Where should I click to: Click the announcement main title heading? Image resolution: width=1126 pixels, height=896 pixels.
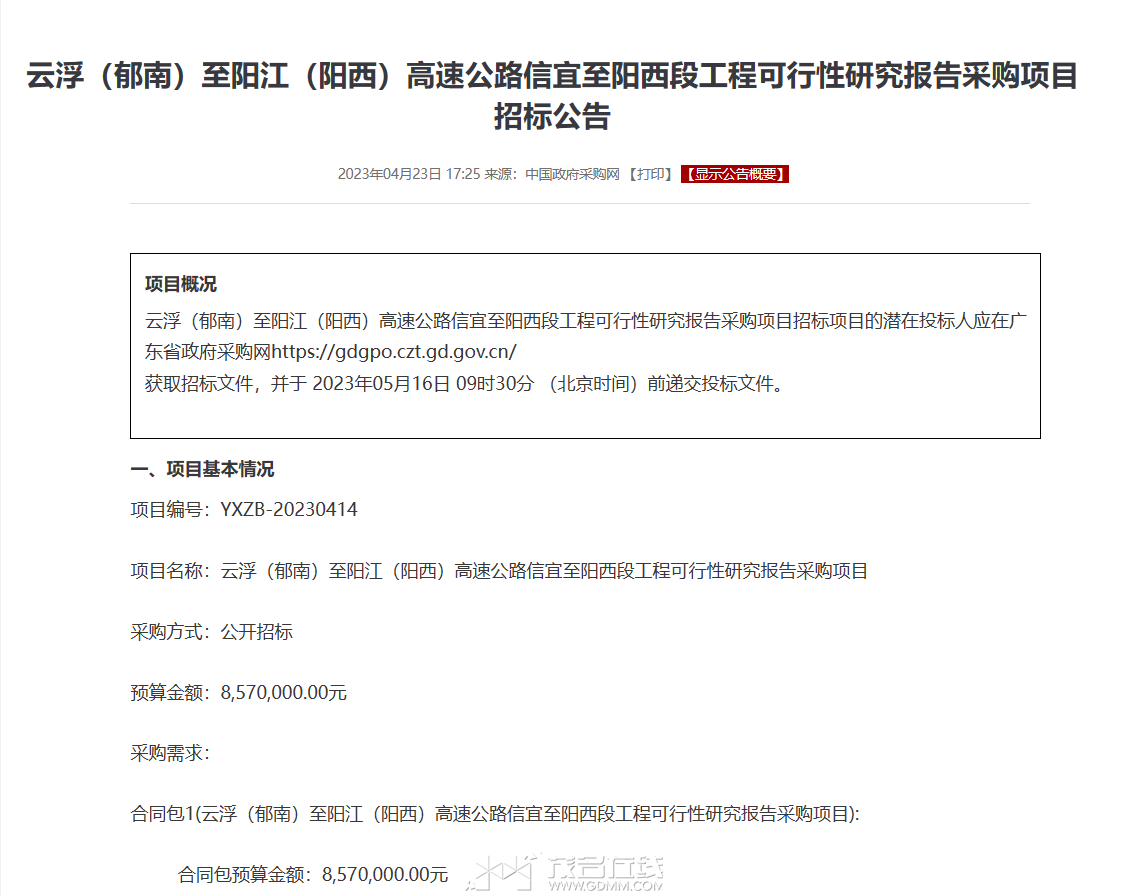pos(552,96)
